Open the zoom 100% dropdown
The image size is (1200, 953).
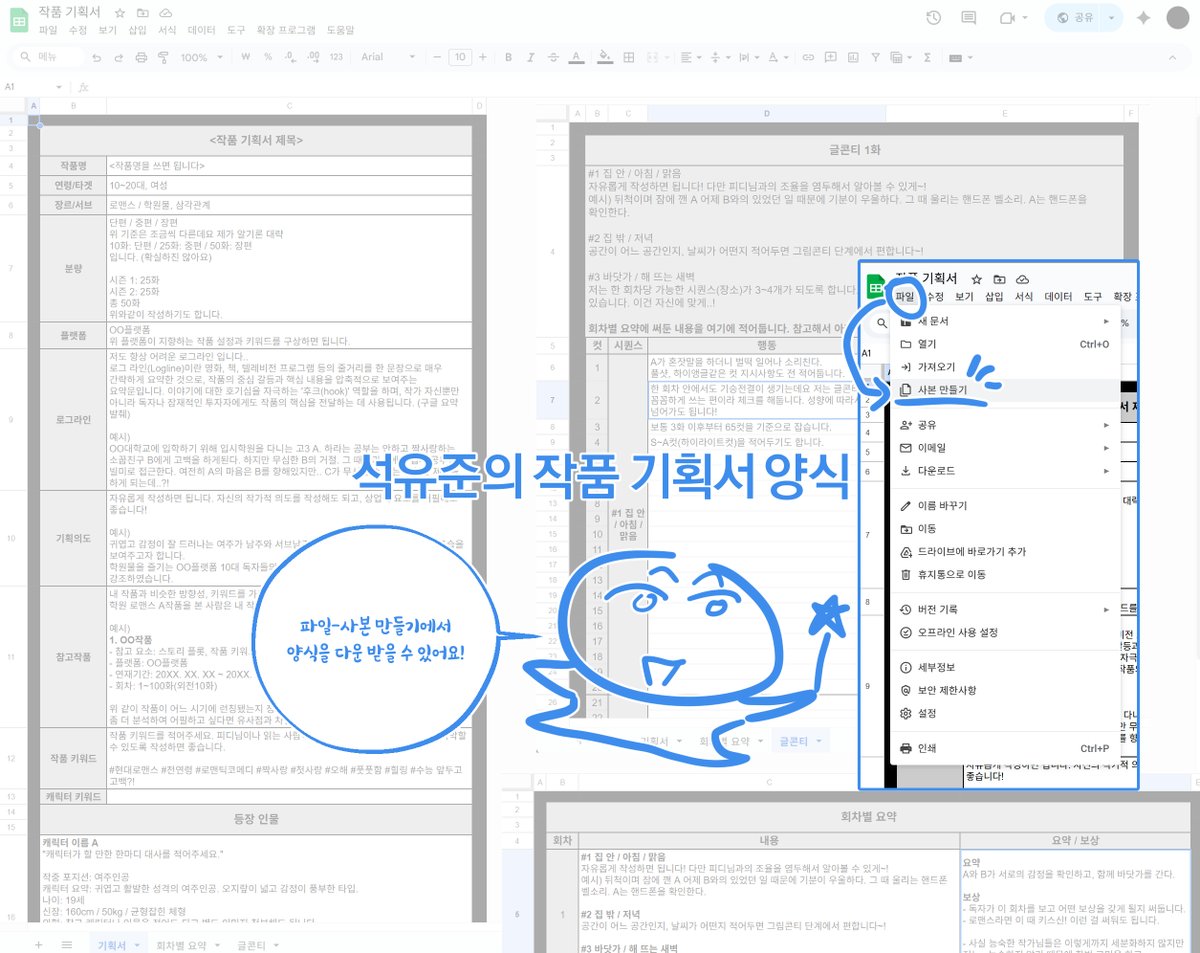[x=200, y=57]
